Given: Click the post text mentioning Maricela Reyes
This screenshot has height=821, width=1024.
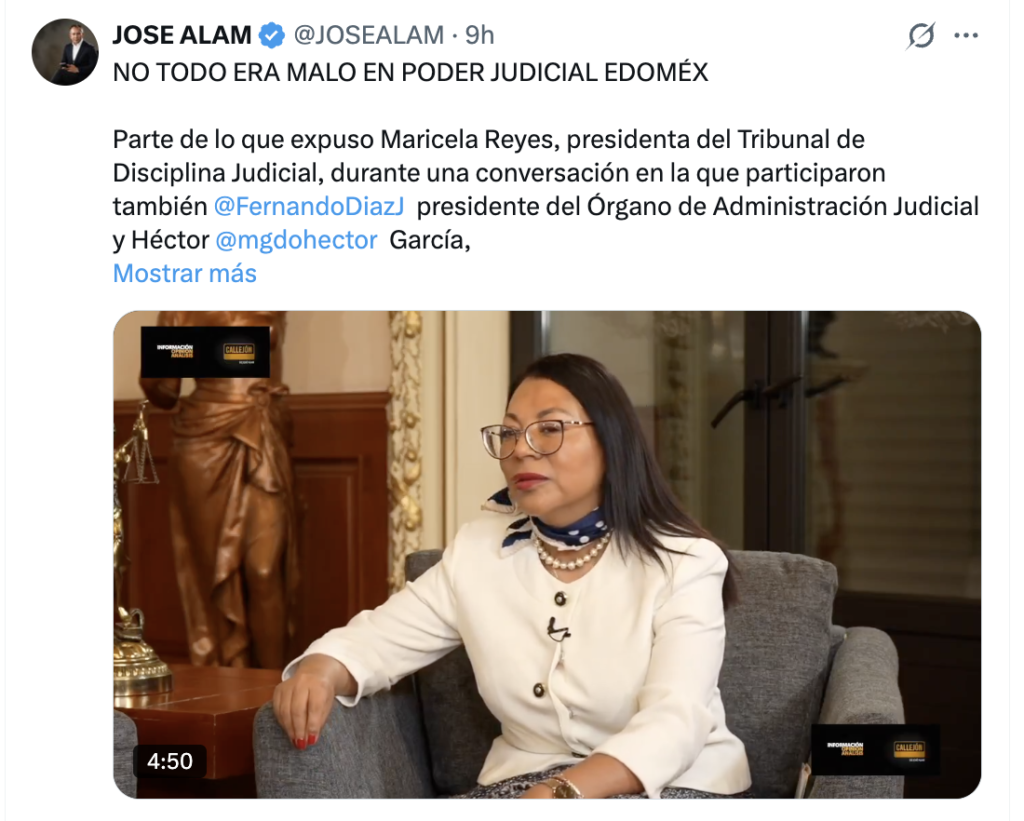Looking at the screenshot, I should pos(545,190).
